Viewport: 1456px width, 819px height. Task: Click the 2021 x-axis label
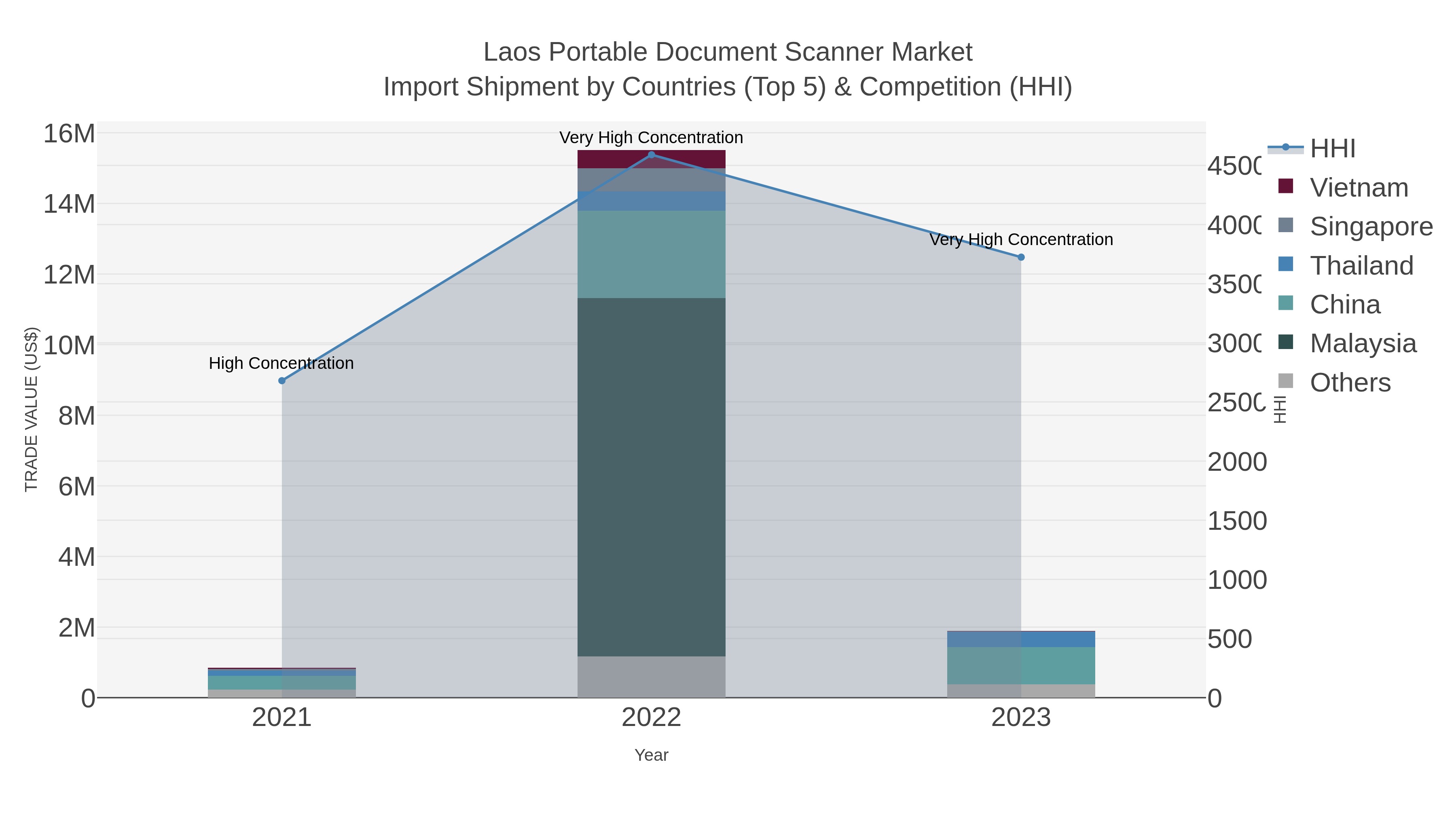(281, 718)
